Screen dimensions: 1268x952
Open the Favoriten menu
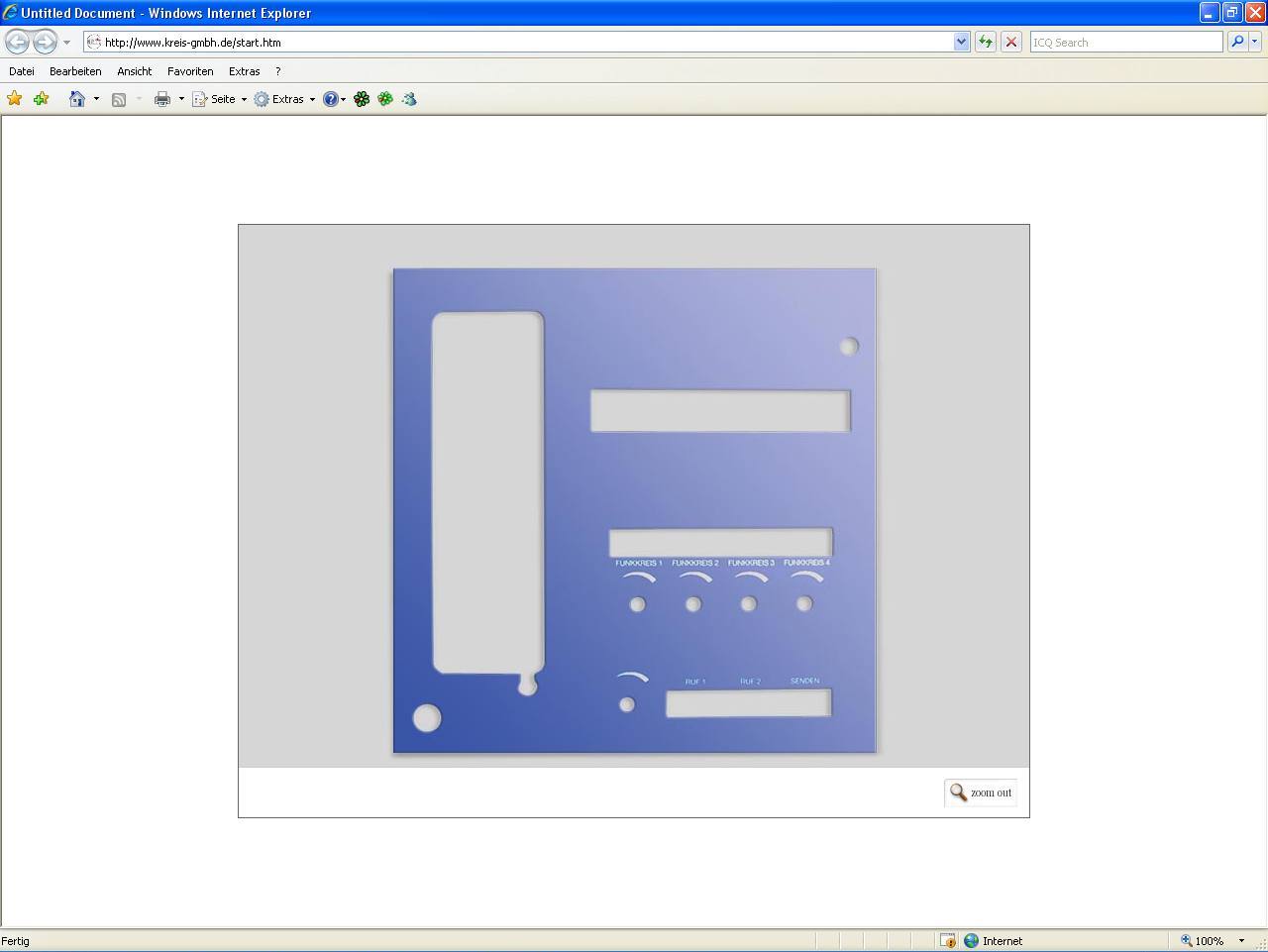click(x=190, y=71)
